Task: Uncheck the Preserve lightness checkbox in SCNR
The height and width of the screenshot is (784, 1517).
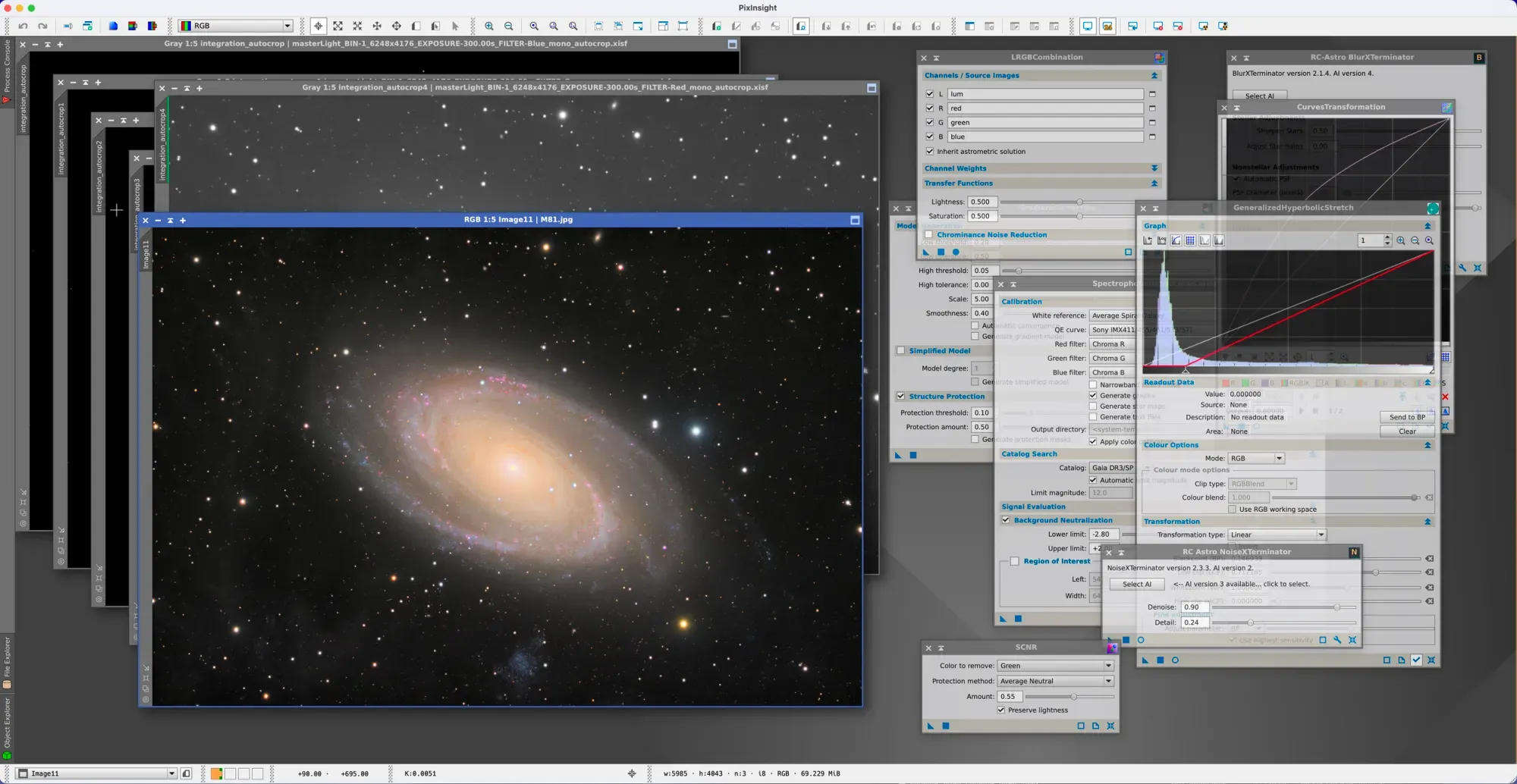Action: tap(1001, 710)
